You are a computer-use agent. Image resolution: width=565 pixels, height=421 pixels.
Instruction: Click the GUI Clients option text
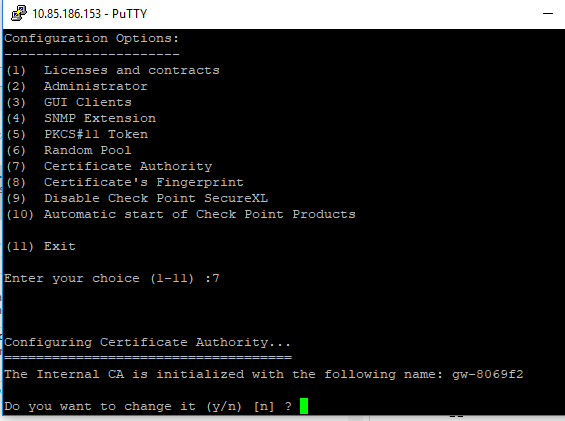(88, 102)
